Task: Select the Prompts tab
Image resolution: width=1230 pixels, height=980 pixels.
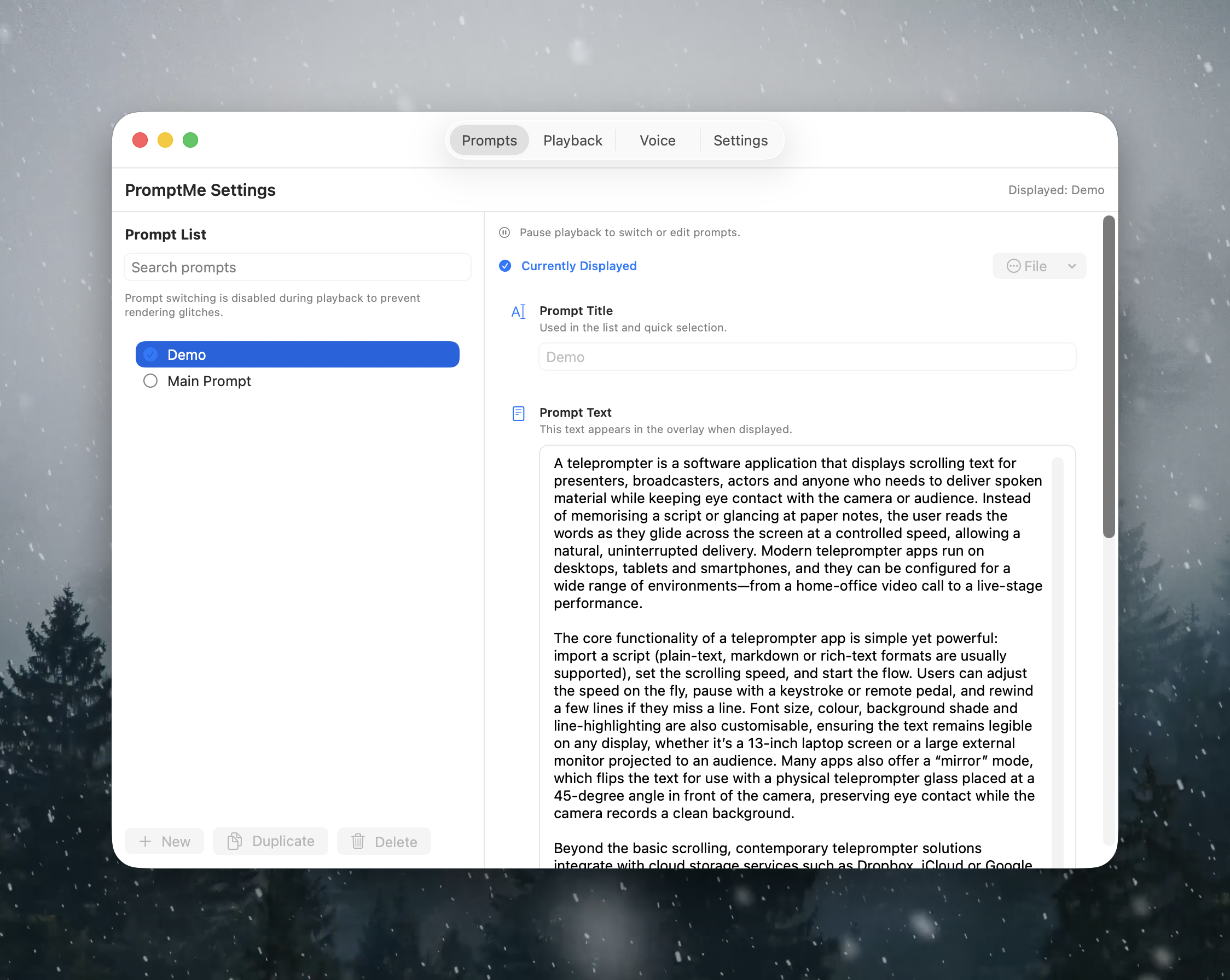Action: pos(489,140)
